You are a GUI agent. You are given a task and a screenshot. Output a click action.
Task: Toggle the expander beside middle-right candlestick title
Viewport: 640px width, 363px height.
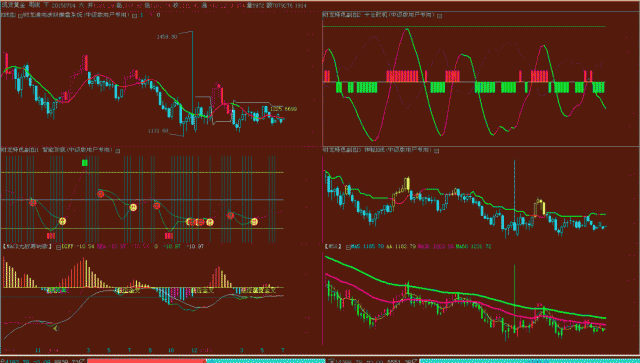click(x=437, y=151)
